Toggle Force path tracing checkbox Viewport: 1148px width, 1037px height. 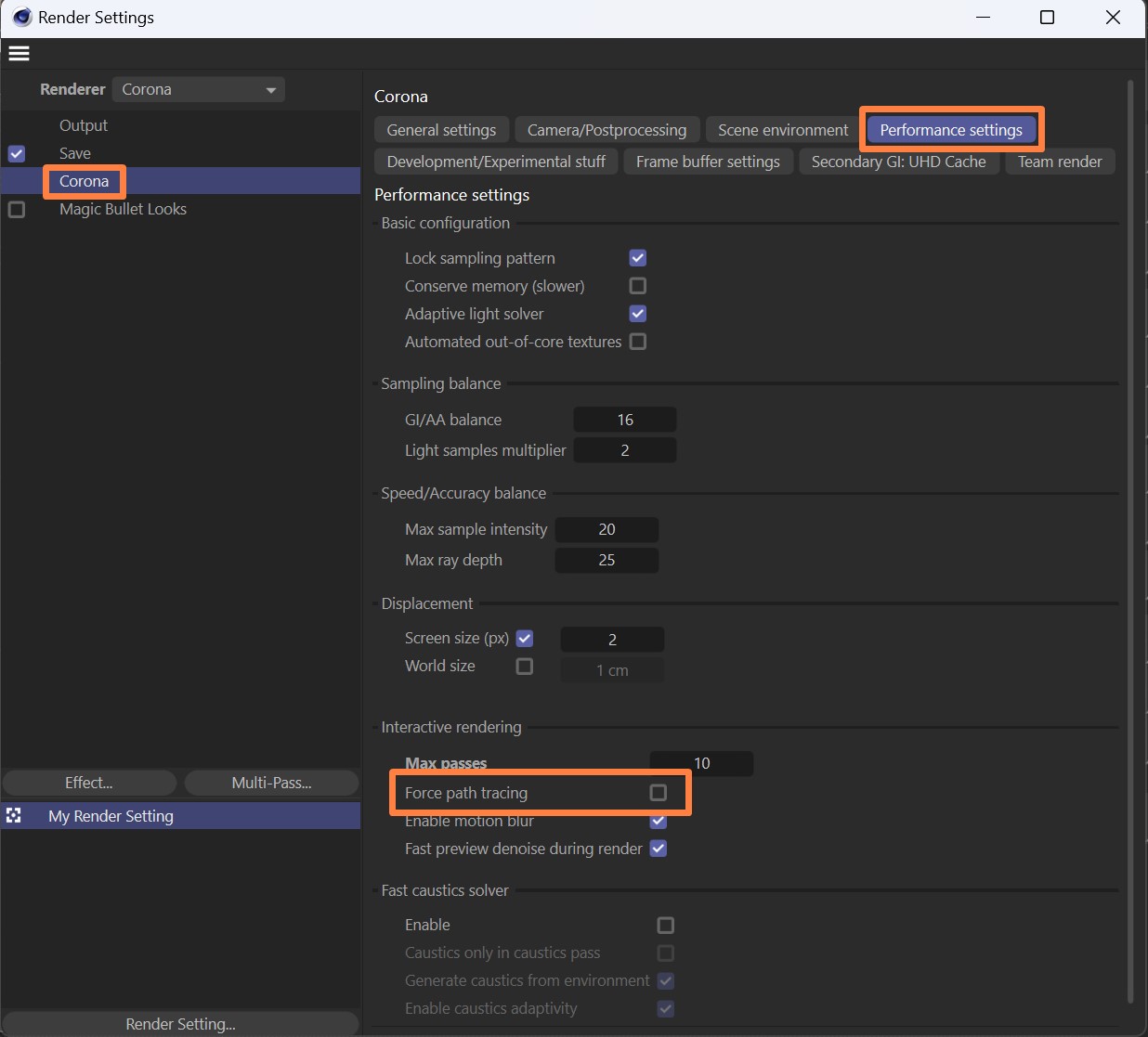659,793
